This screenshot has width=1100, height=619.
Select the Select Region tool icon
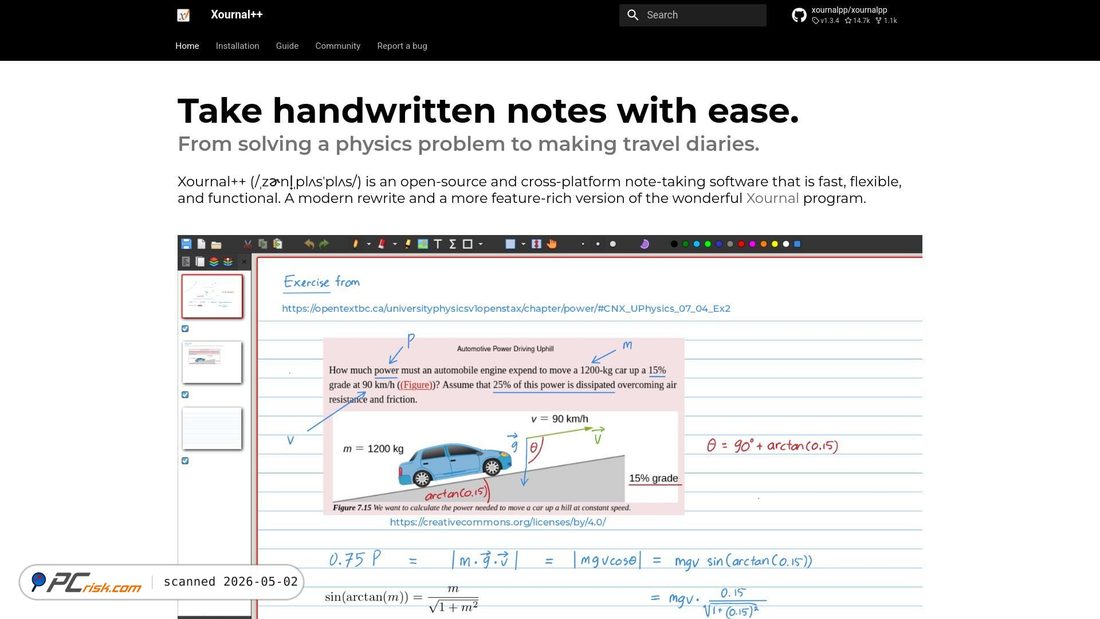tap(510, 244)
